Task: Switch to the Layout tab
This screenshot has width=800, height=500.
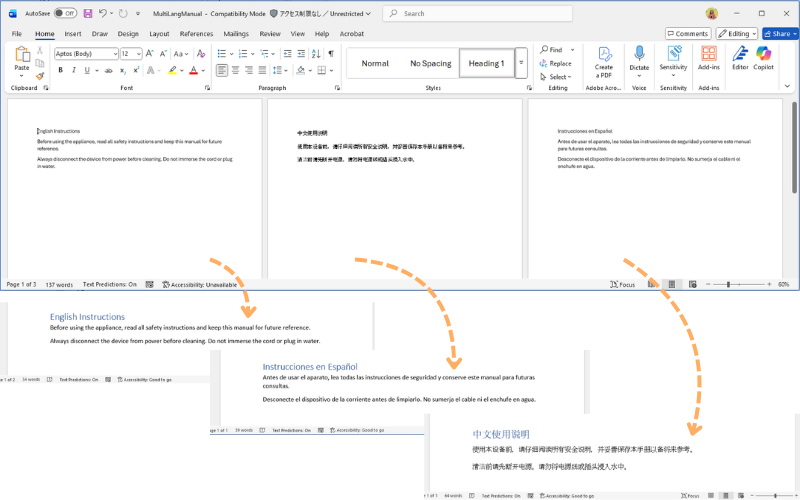Action: pyautogui.click(x=159, y=34)
